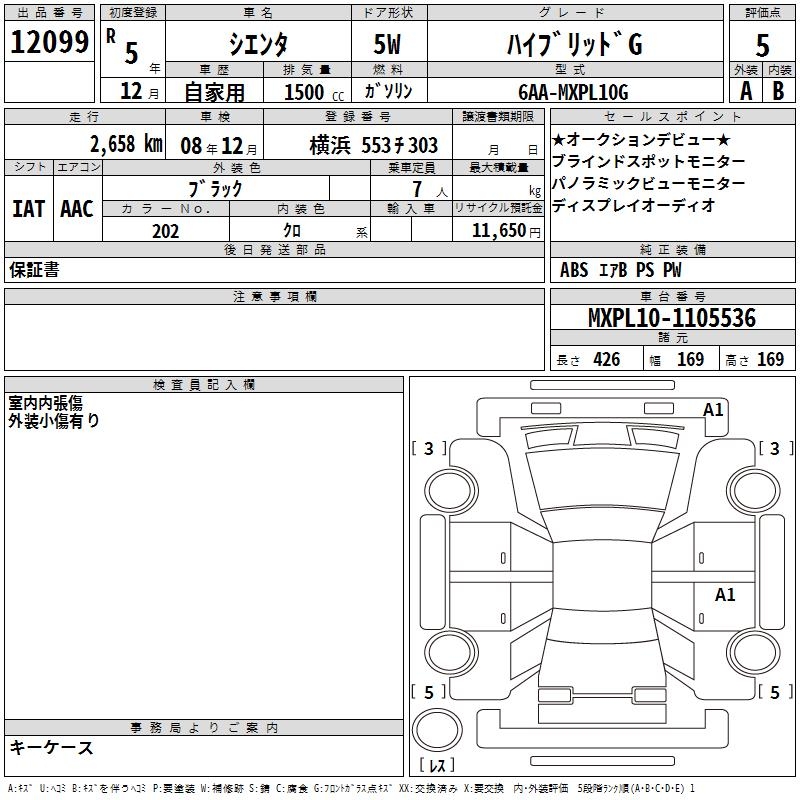Click the model code 6AA-MXPL10G
Image resolution: width=800 pixels, height=800 pixels.
(x=574, y=92)
